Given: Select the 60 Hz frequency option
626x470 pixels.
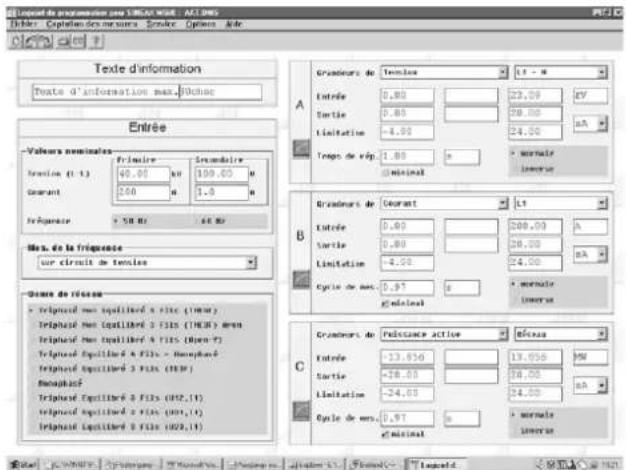Looking at the screenshot, I should coord(211,221).
